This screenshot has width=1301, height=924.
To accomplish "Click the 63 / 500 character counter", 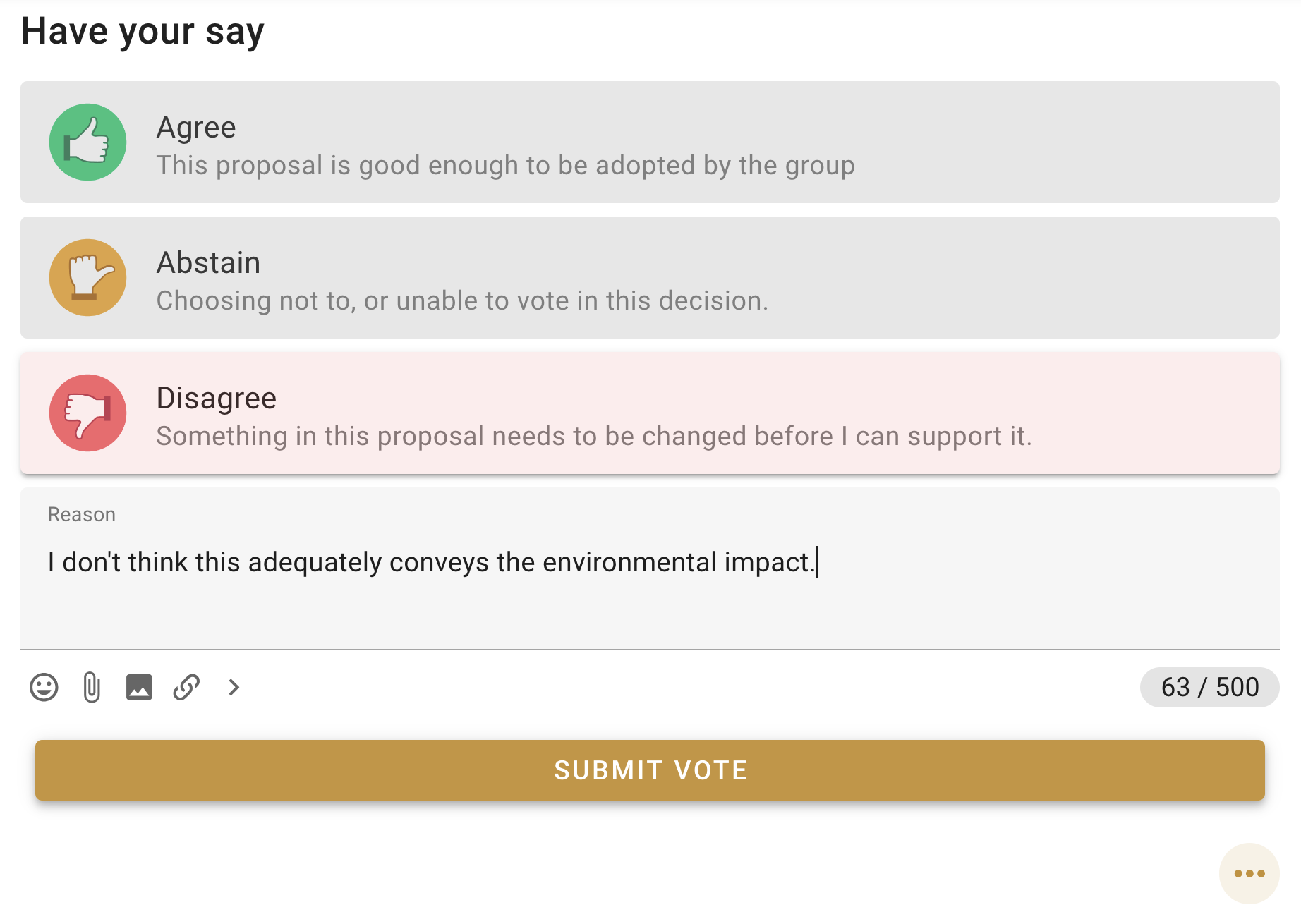I will click(1209, 687).
